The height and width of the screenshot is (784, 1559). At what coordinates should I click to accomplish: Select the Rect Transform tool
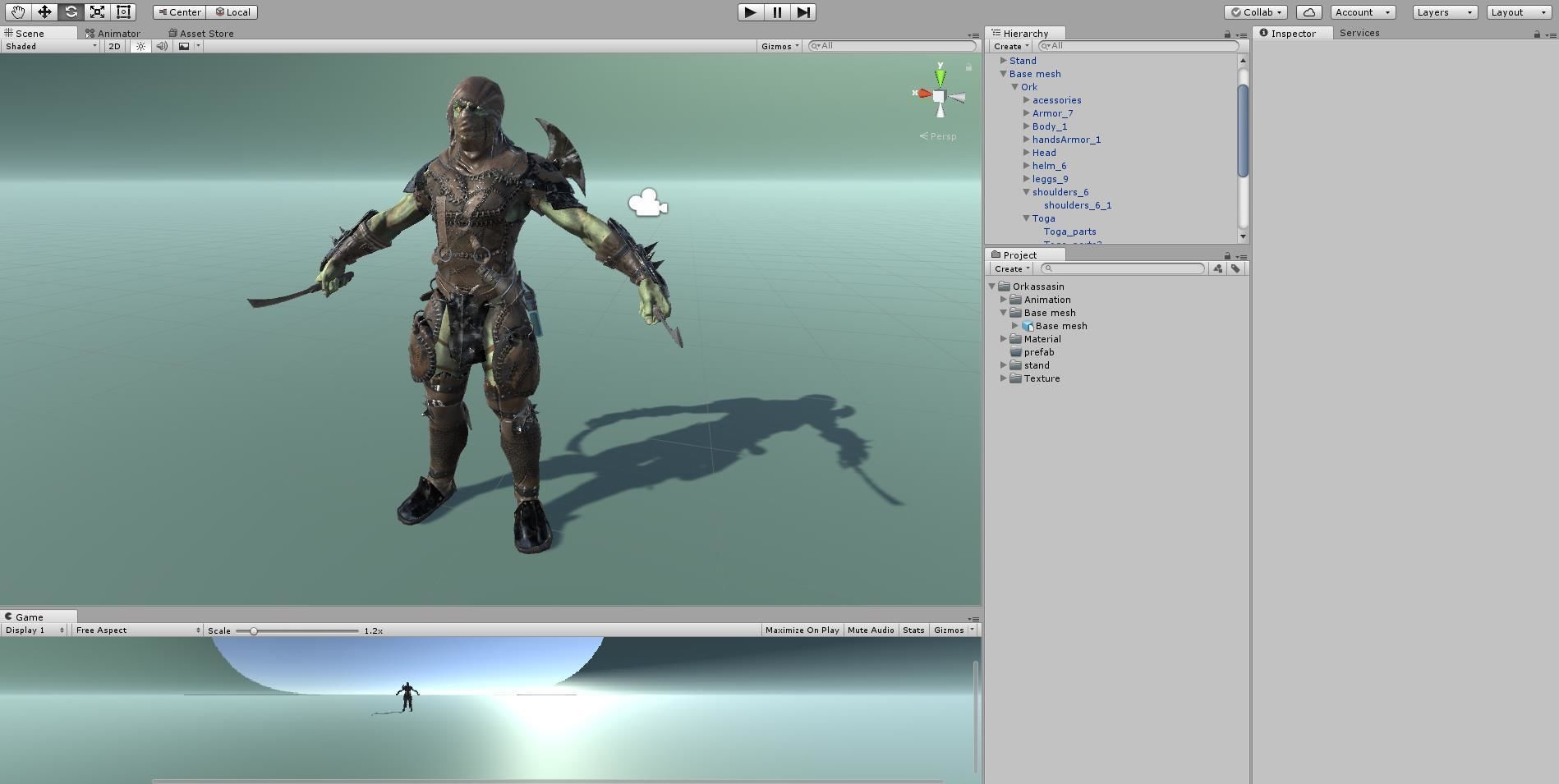(x=123, y=12)
